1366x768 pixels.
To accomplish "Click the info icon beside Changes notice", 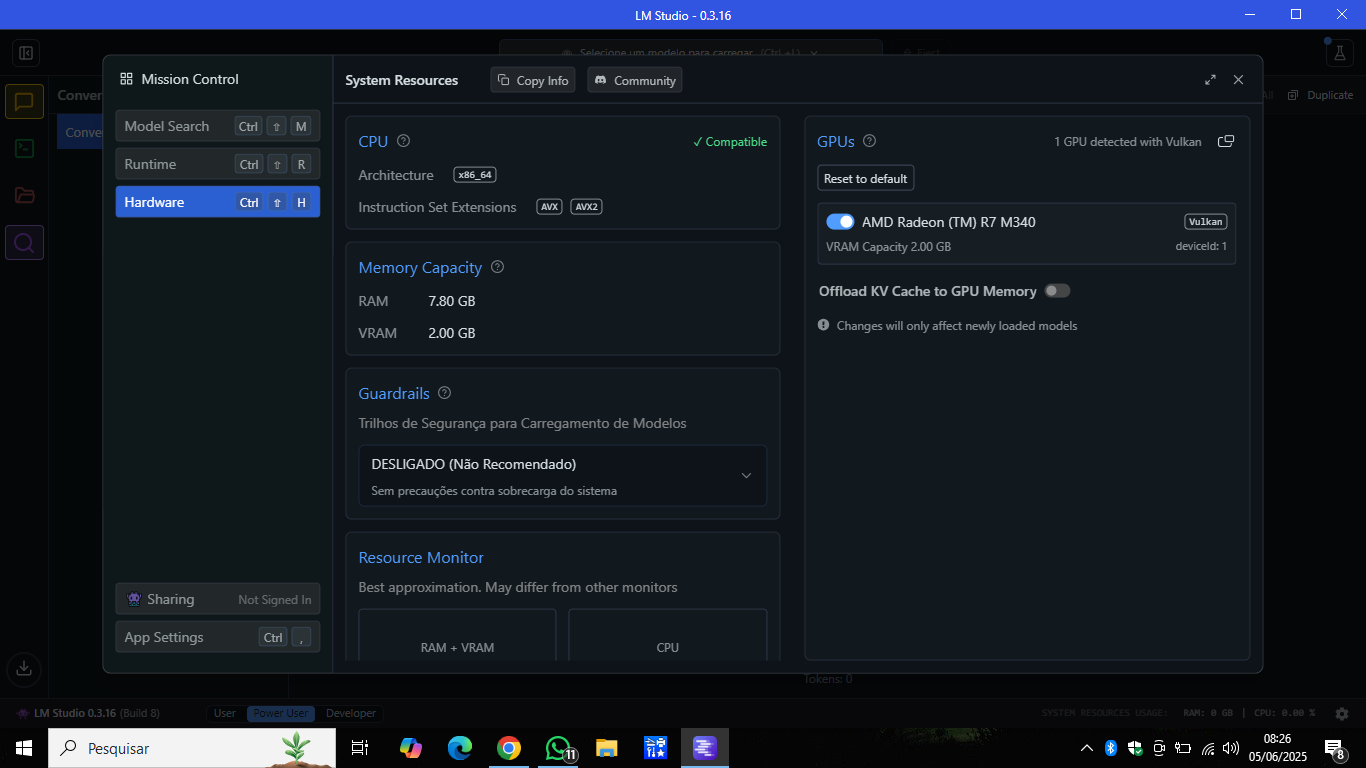I will point(824,325).
